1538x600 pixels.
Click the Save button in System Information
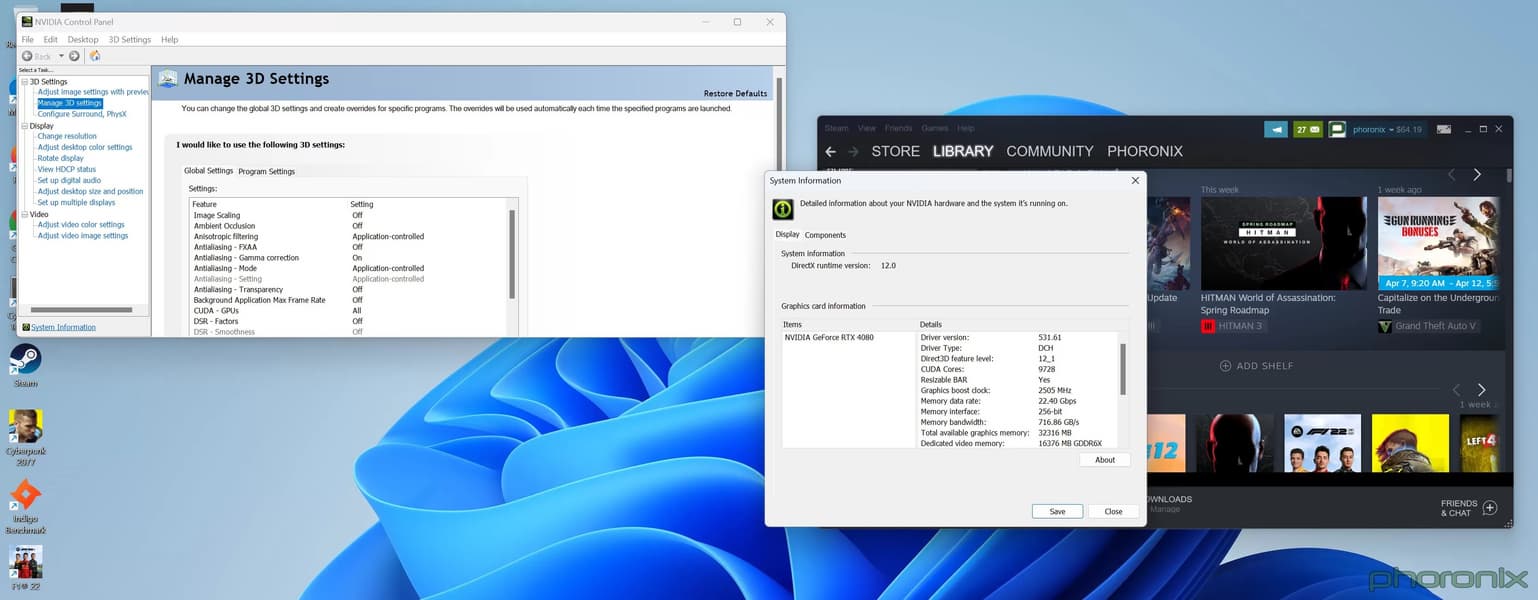(x=1057, y=511)
